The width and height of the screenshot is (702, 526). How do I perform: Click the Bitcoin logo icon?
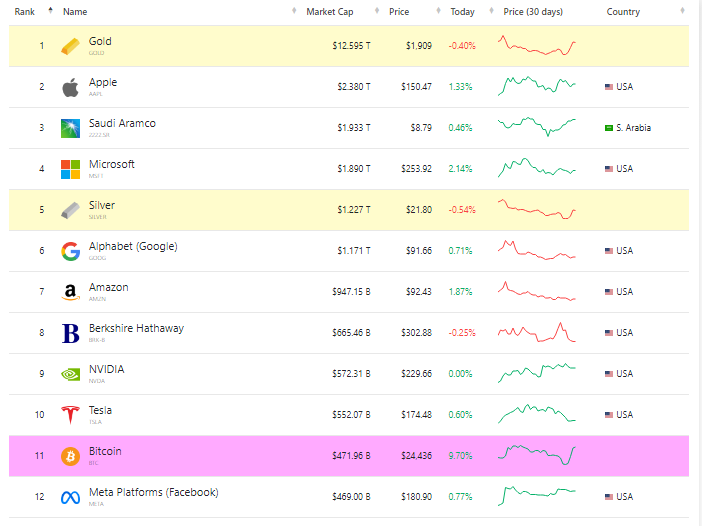click(x=70, y=456)
